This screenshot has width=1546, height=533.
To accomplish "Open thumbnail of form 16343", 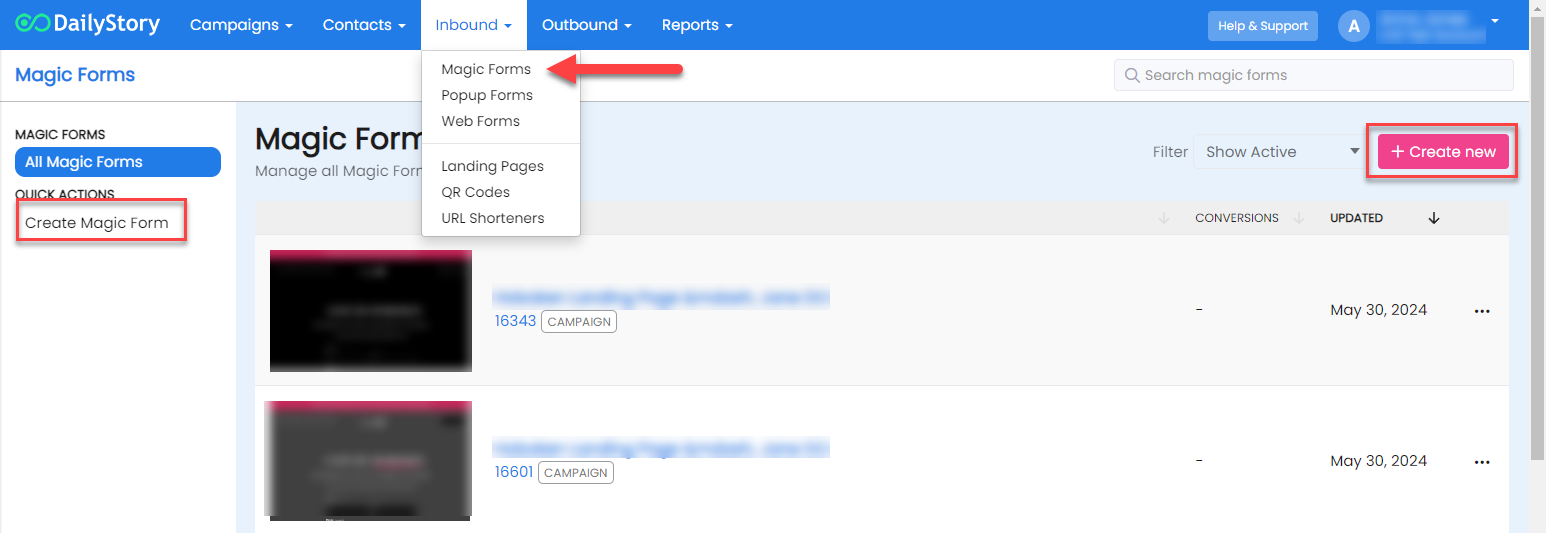I will click(371, 311).
